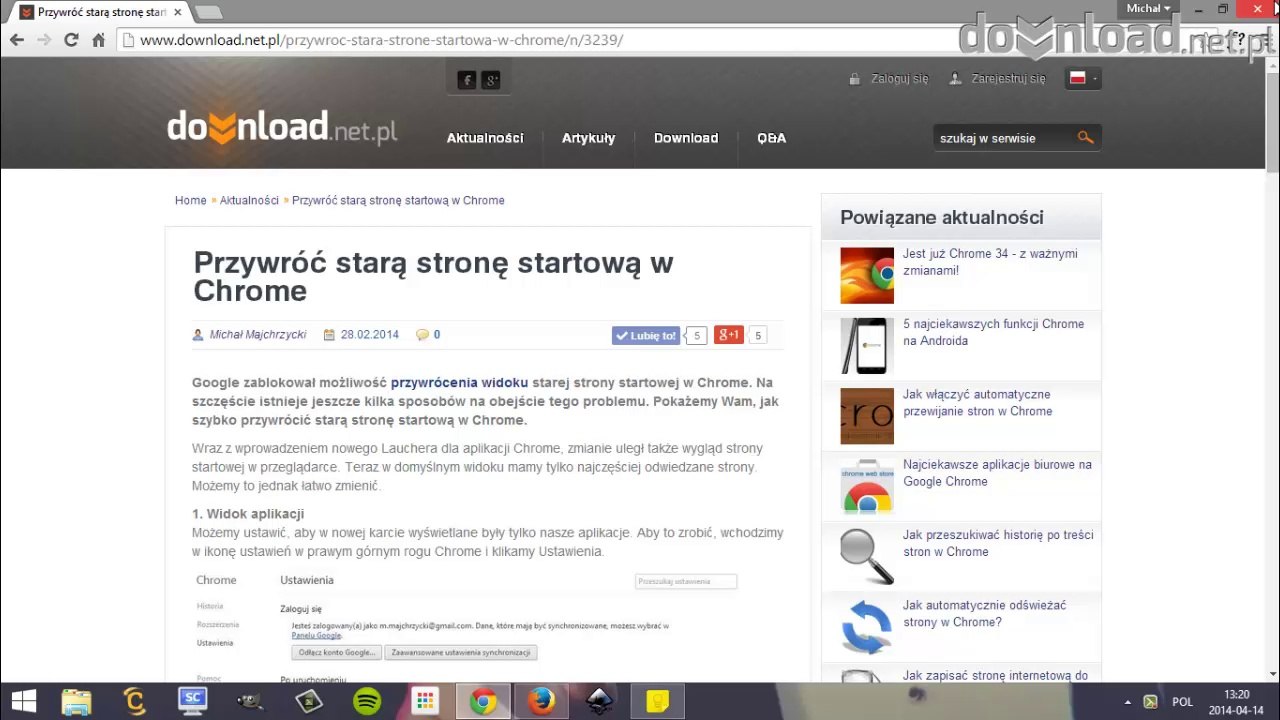
Task: Click the Home breadcrumb link
Action: [190, 200]
